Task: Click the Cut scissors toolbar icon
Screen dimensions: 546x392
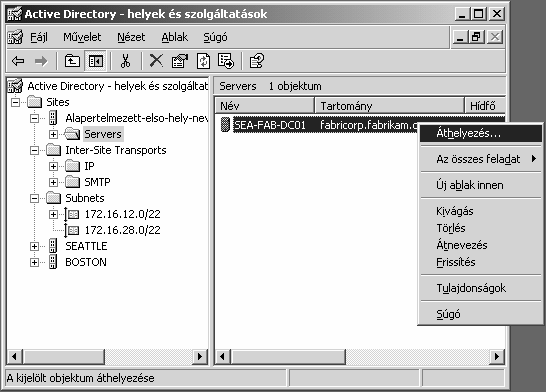Action: pyautogui.click(x=125, y=61)
